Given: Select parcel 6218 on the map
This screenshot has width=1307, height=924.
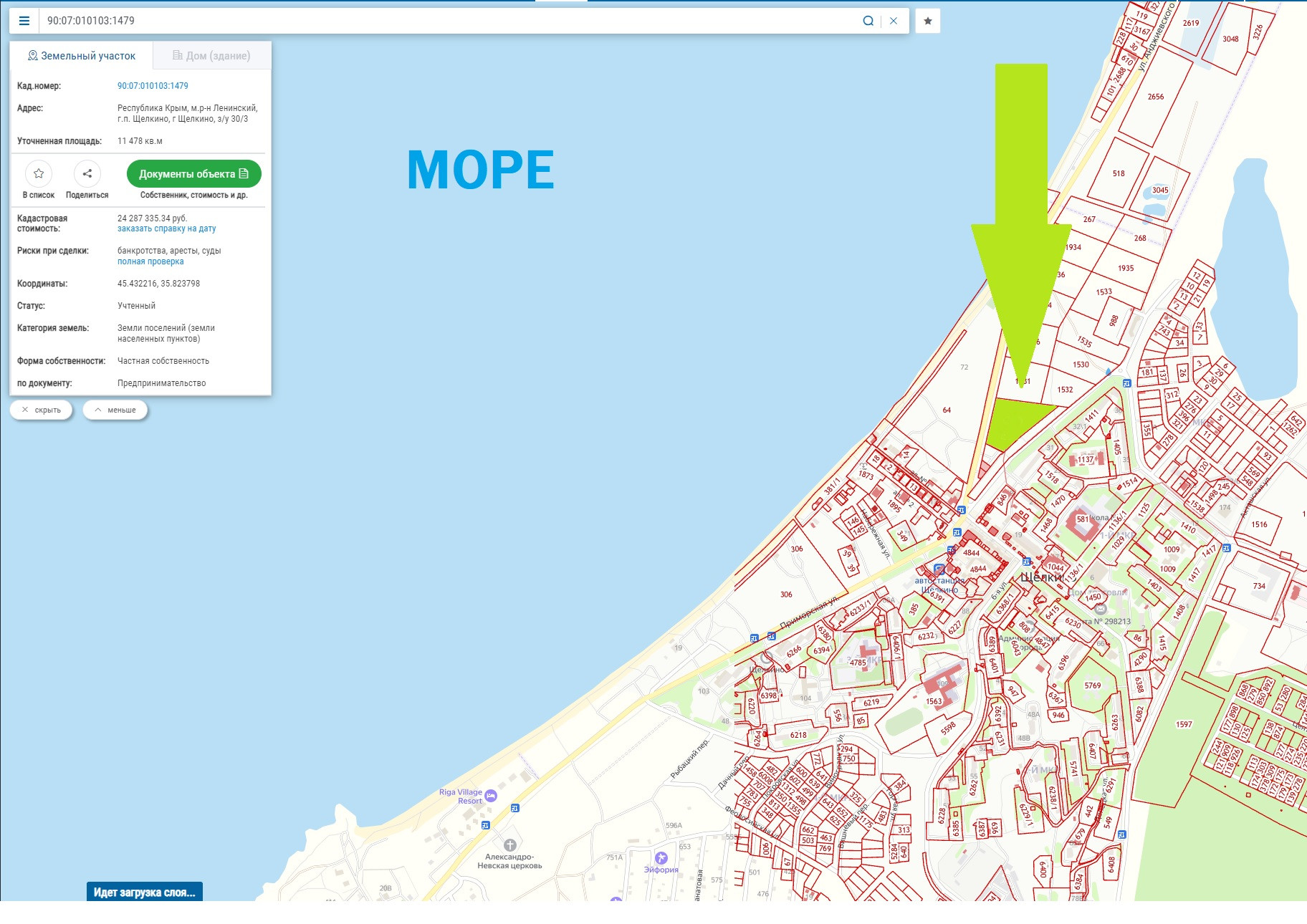Looking at the screenshot, I should click(798, 735).
